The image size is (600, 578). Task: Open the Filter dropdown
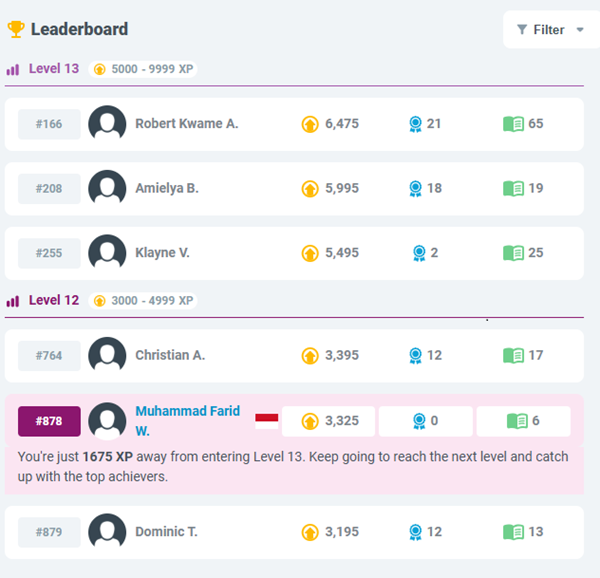tap(551, 29)
